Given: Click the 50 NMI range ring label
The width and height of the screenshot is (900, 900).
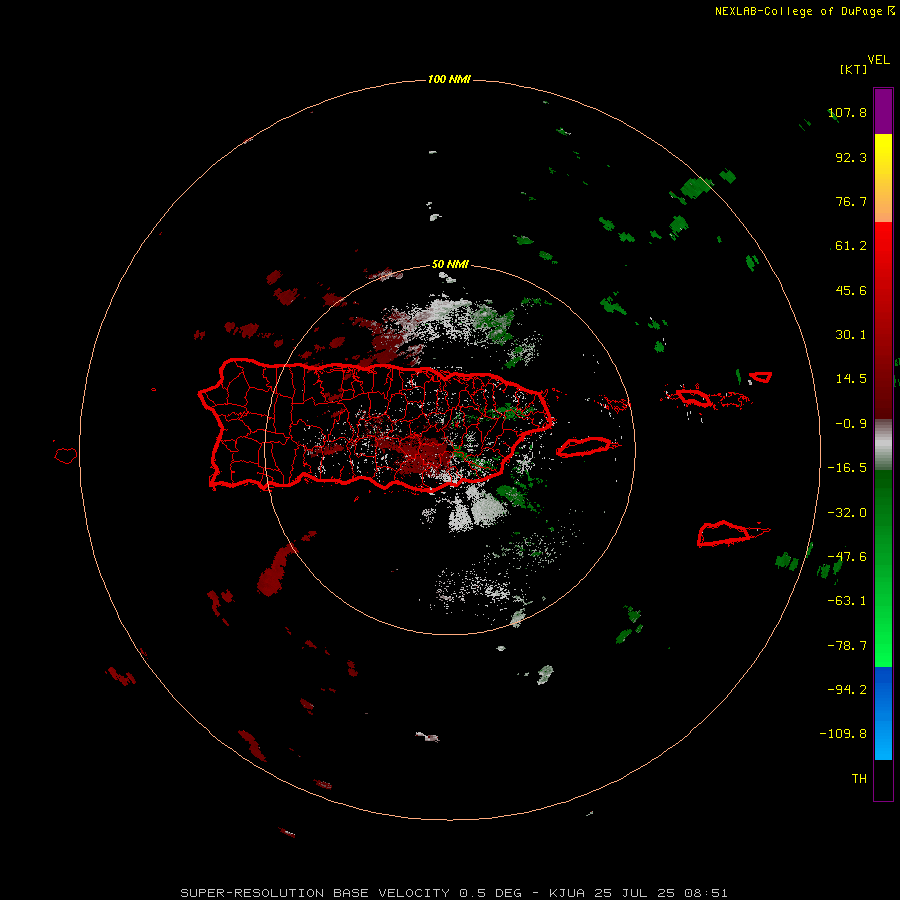Looking at the screenshot, I should coord(450,264).
